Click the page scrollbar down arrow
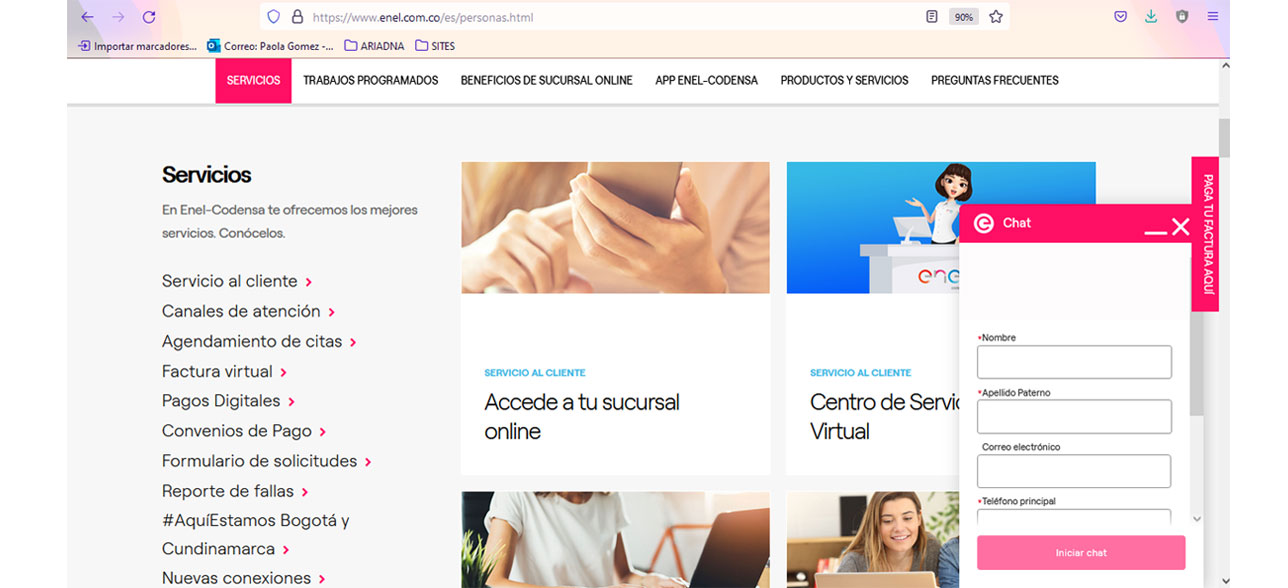 point(1224,580)
